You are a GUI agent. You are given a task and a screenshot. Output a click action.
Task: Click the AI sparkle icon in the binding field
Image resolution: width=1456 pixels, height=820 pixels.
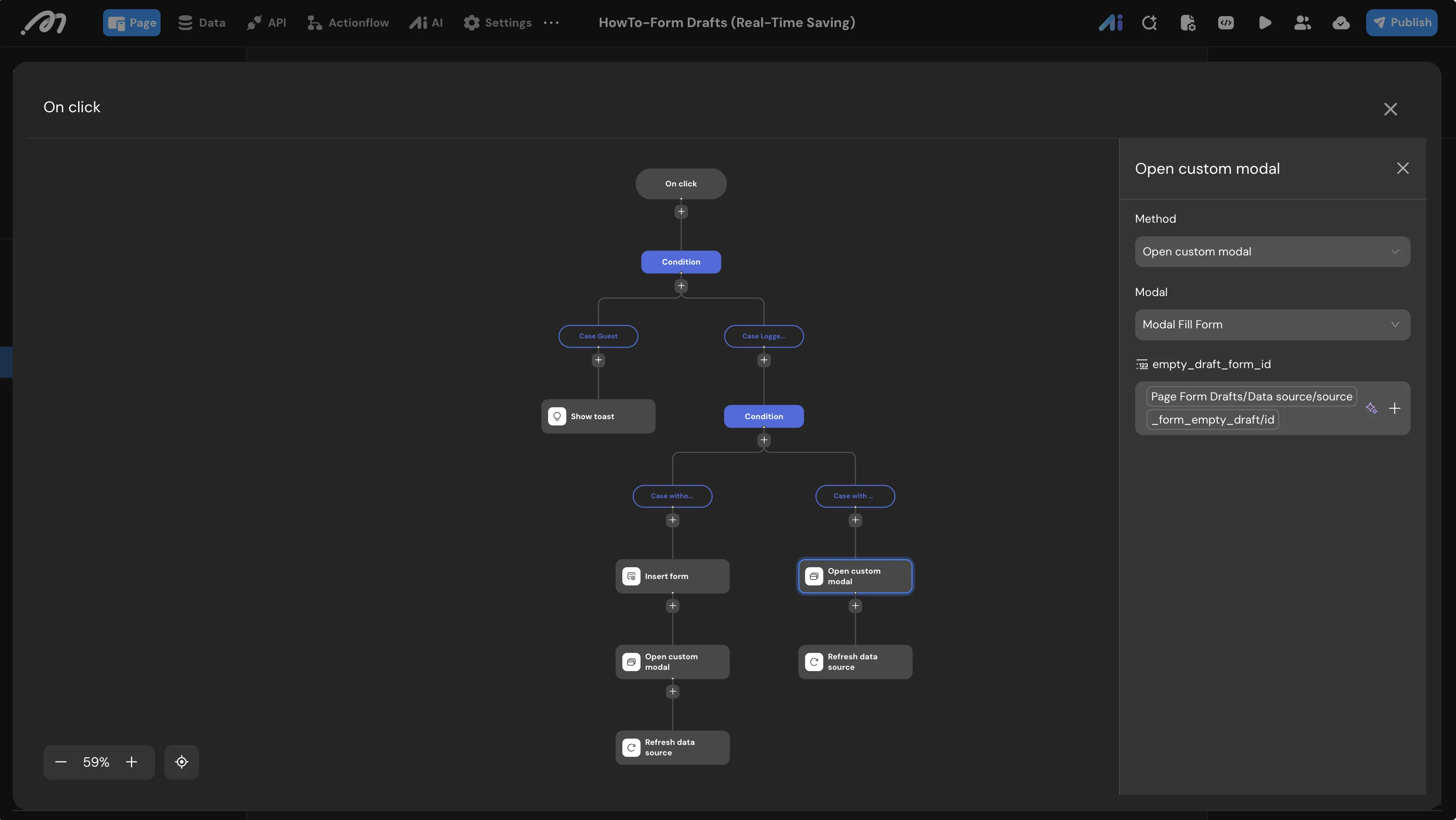1371,408
